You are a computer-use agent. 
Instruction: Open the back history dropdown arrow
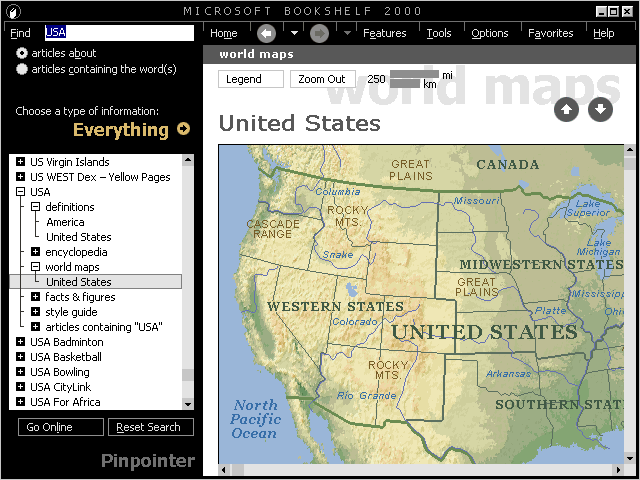[294, 33]
